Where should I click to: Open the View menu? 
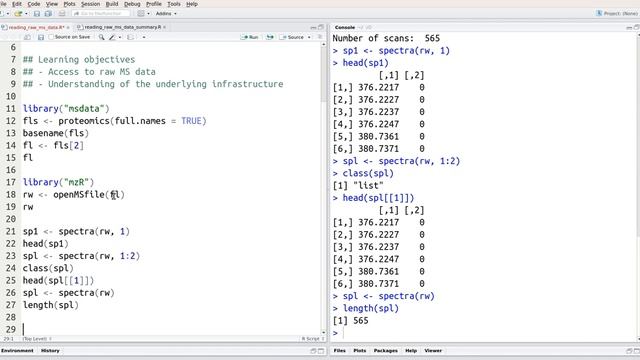pos(51,4)
